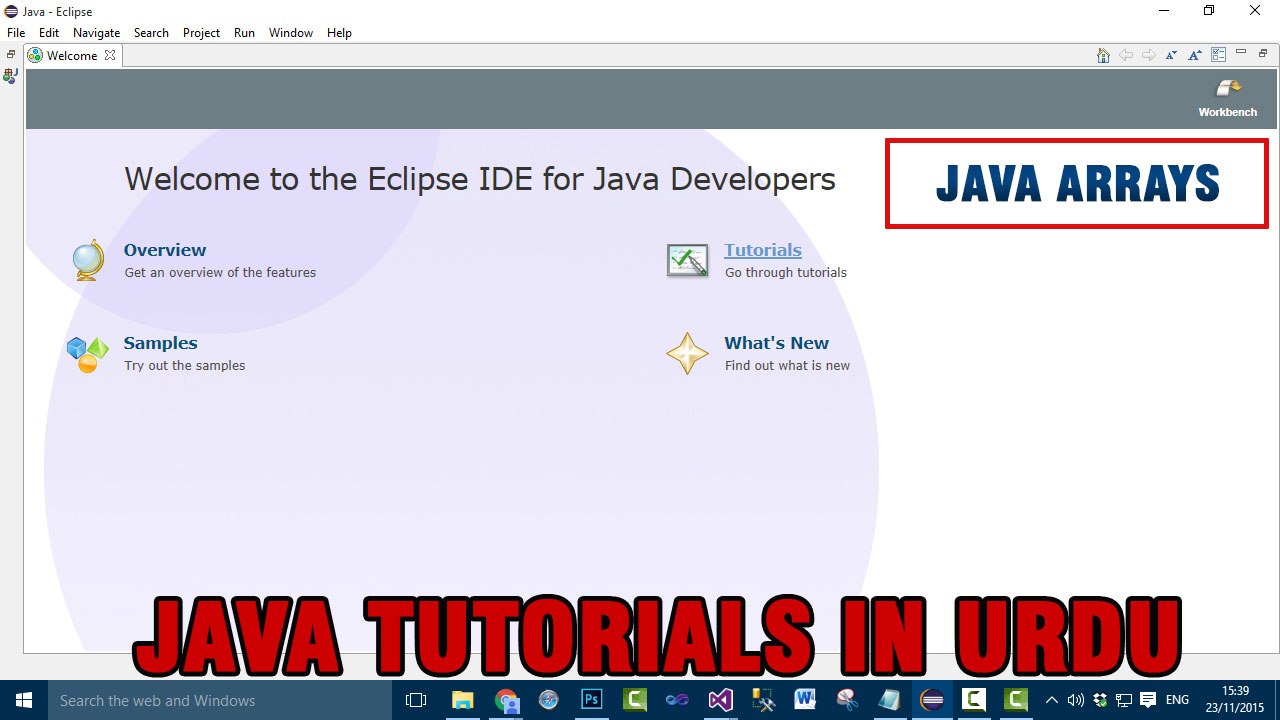Image resolution: width=1280 pixels, height=720 pixels.
Task: Open Task View in the taskbar
Action: (416, 700)
